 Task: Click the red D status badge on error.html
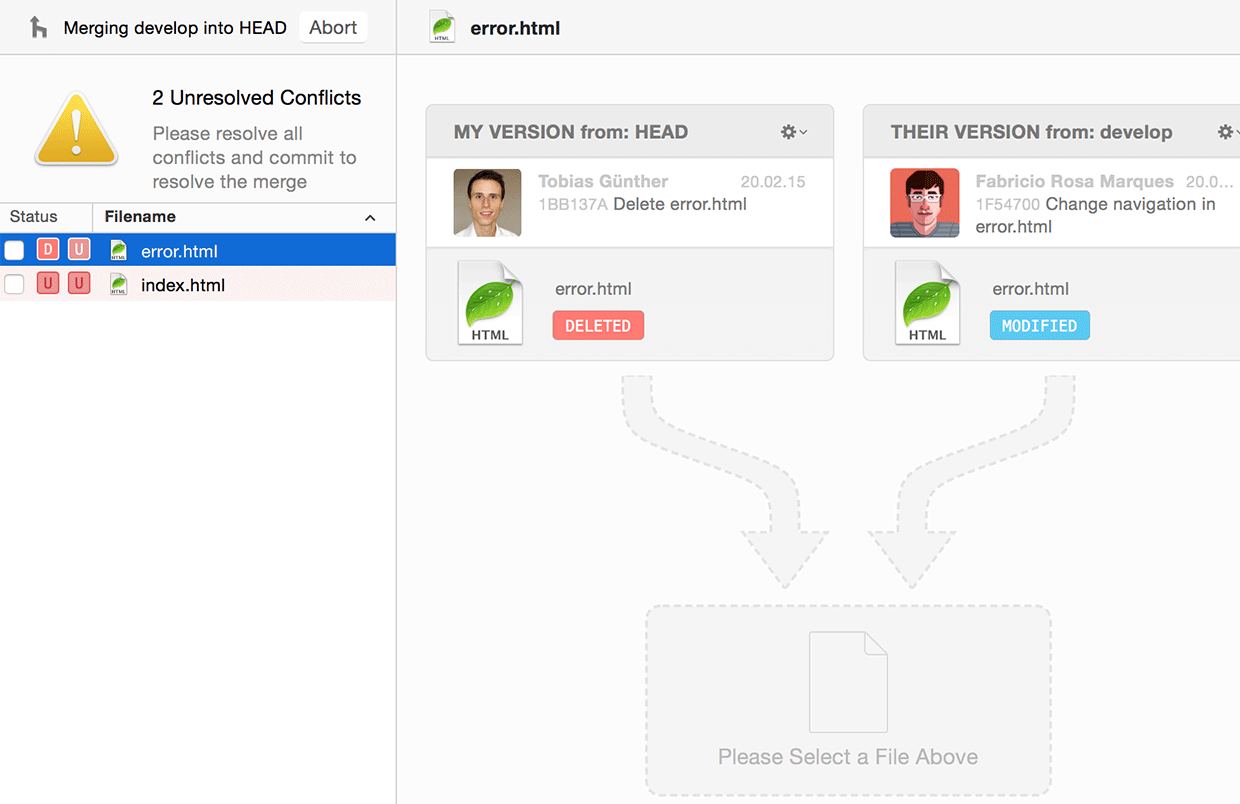[47, 249]
